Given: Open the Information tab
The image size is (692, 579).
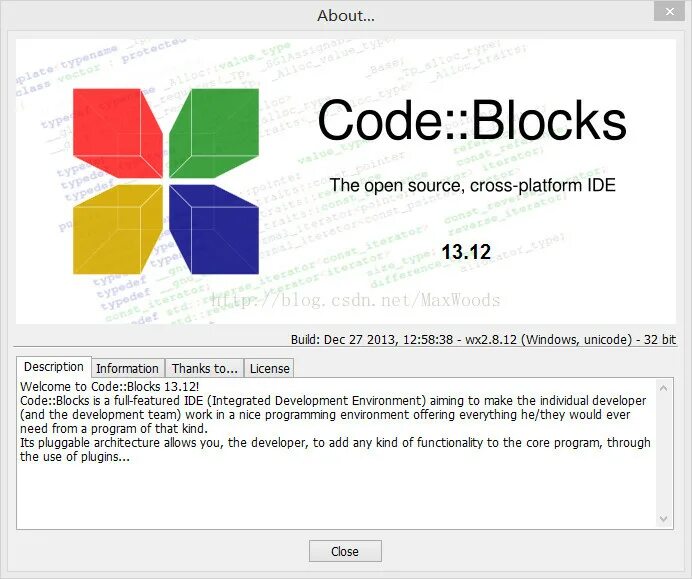Looking at the screenshot, I should coord(128,368).
